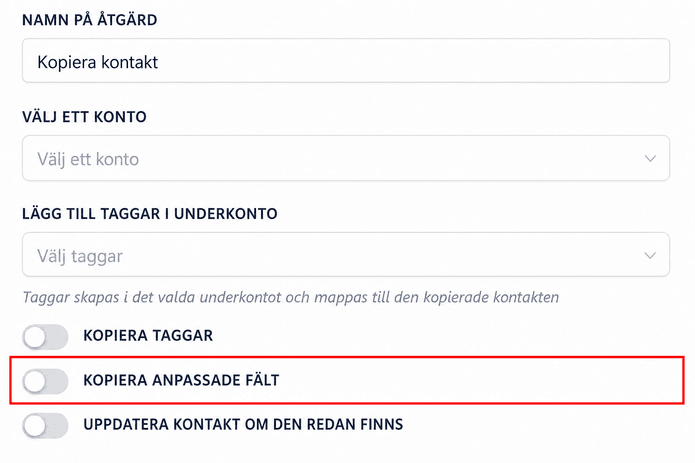Viewport: 695px width, 463px height.
Task: Click the KOPIERA TAGGAR label text
Action: click(148, 335)
